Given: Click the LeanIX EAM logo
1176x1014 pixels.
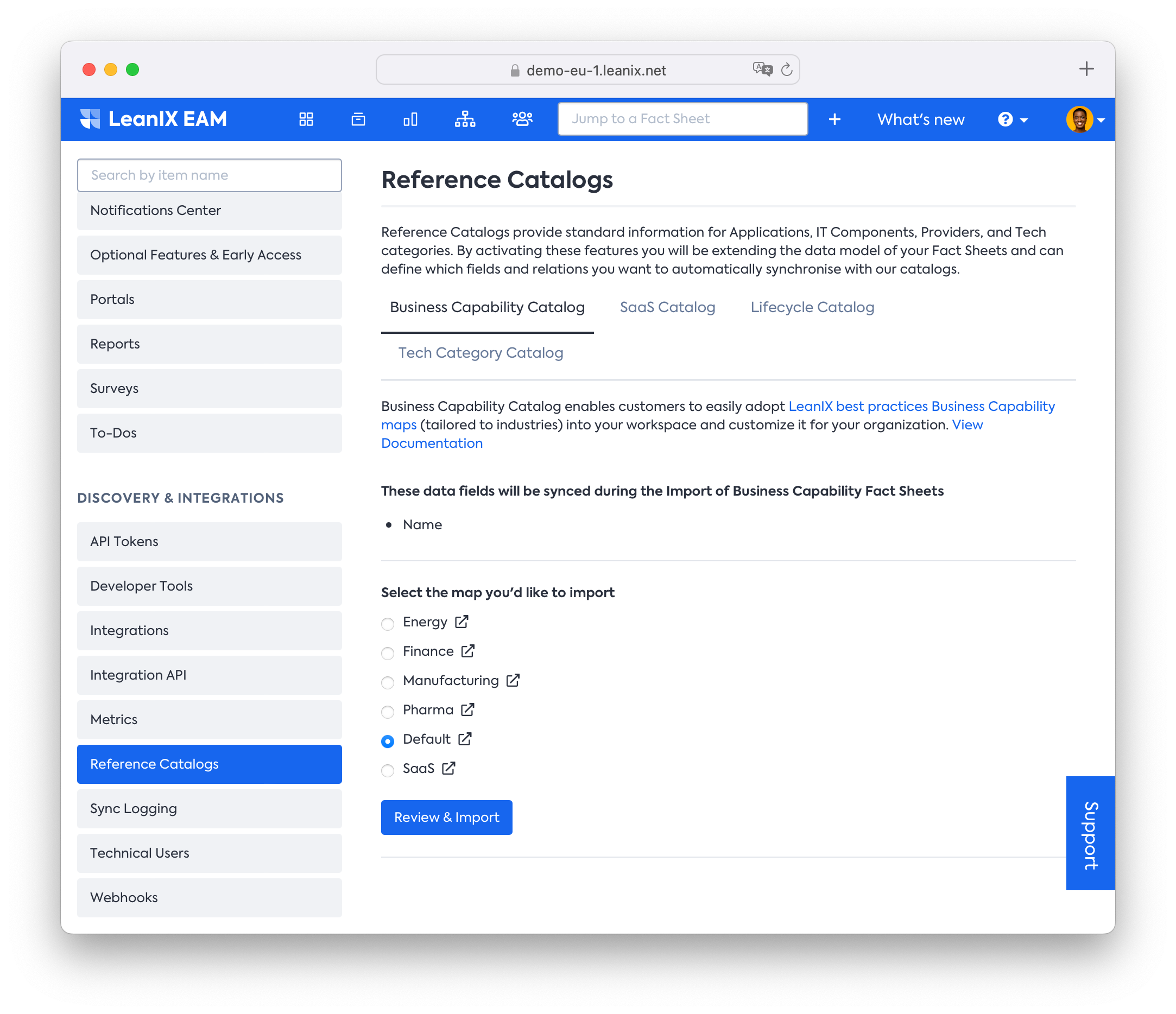Looking at the screenshot, I should click(153, 119).
